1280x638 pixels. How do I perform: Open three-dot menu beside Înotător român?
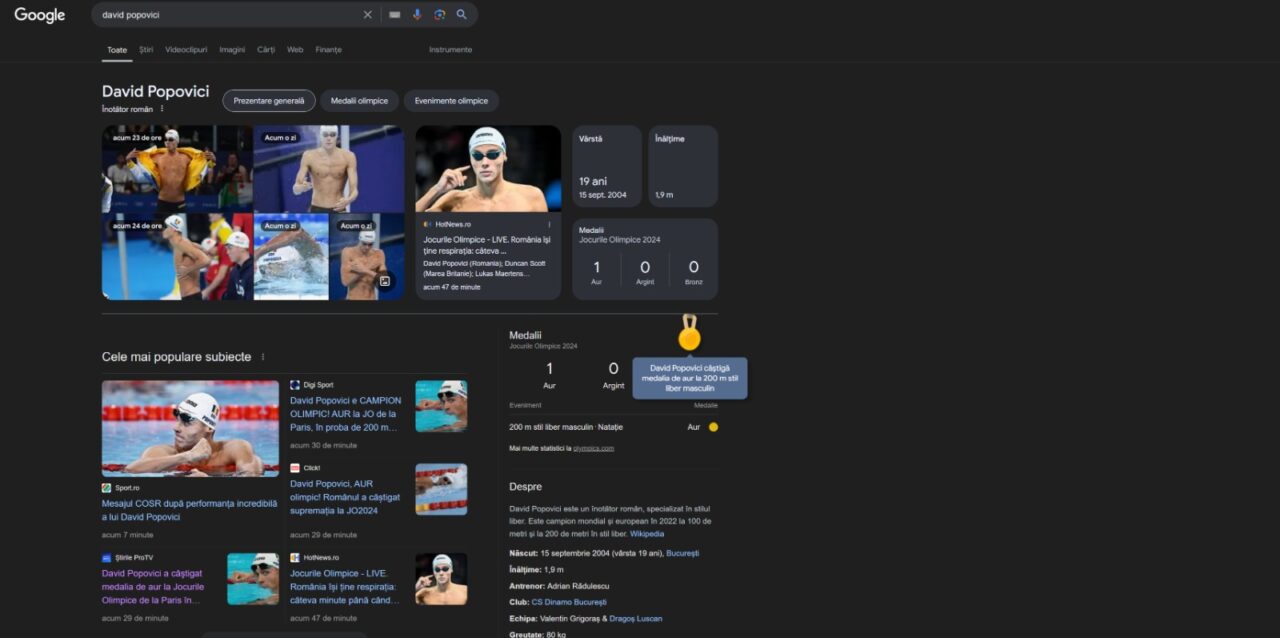(x=162, y=109)
